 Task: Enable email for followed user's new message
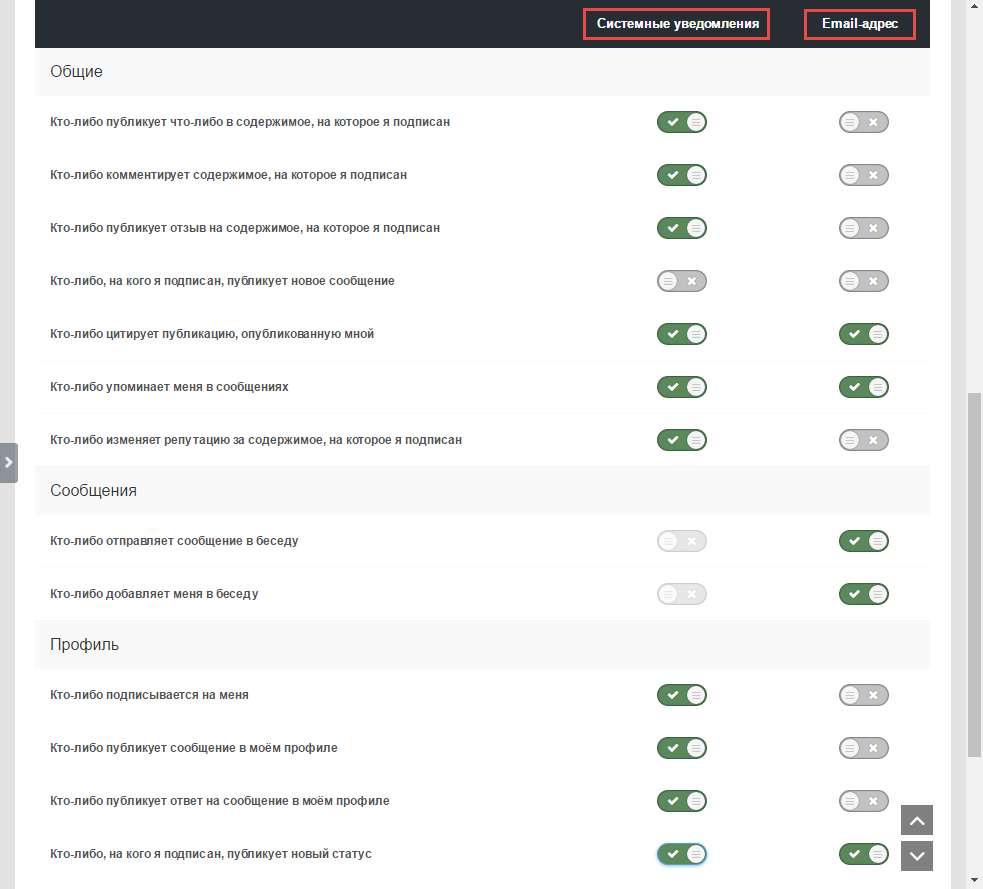[863, 281]
